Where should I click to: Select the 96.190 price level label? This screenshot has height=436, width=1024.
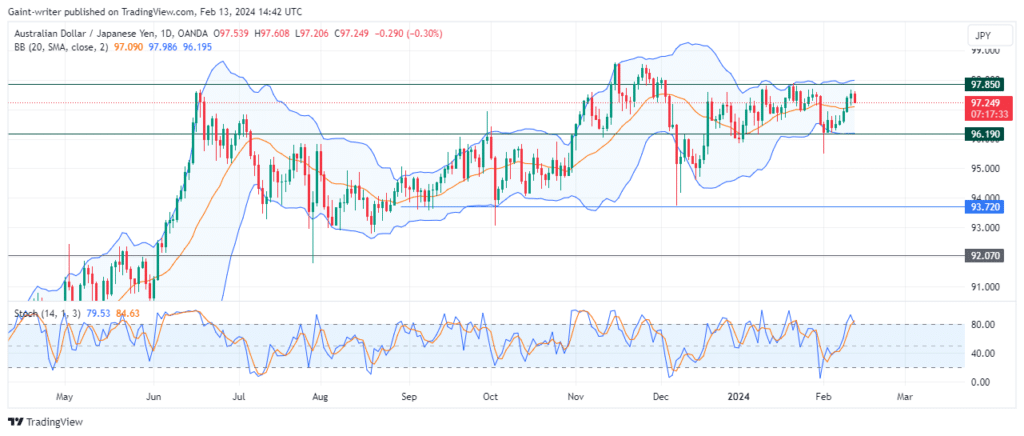[x=982, y=134]
